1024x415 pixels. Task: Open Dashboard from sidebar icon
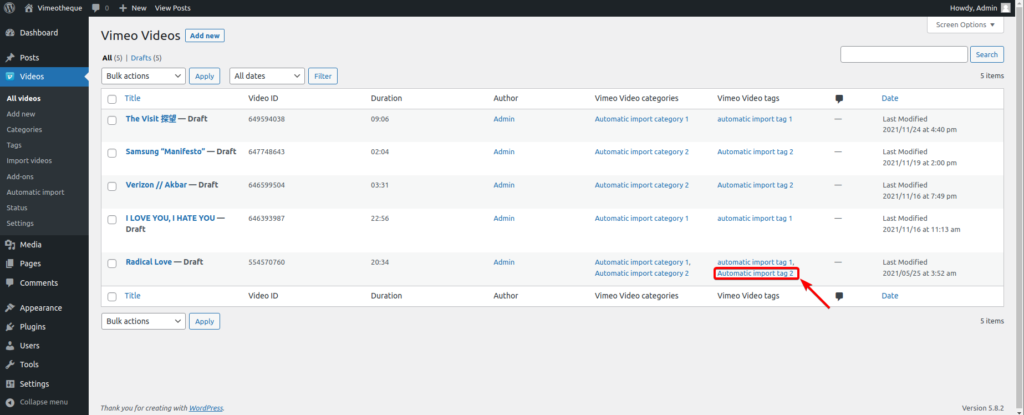click(10, 33)
